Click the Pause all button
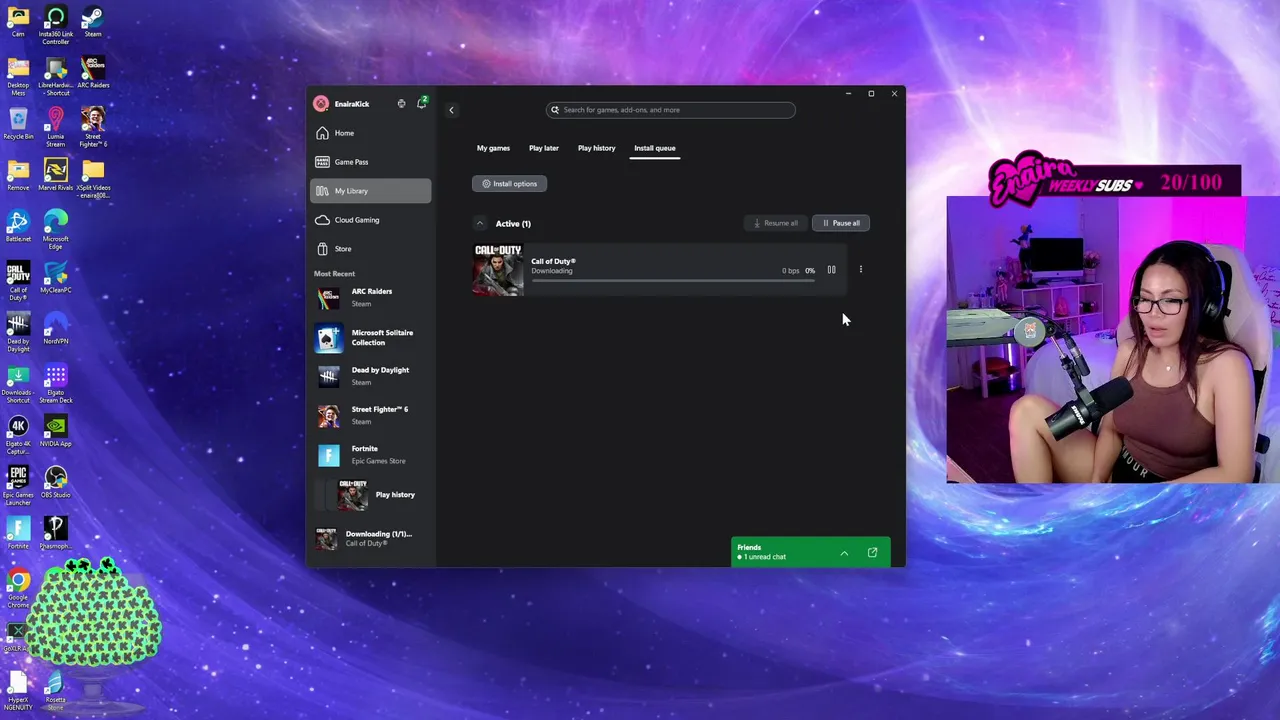The image size is (1280, 720). pyautogui.click(x=841, y=223)
